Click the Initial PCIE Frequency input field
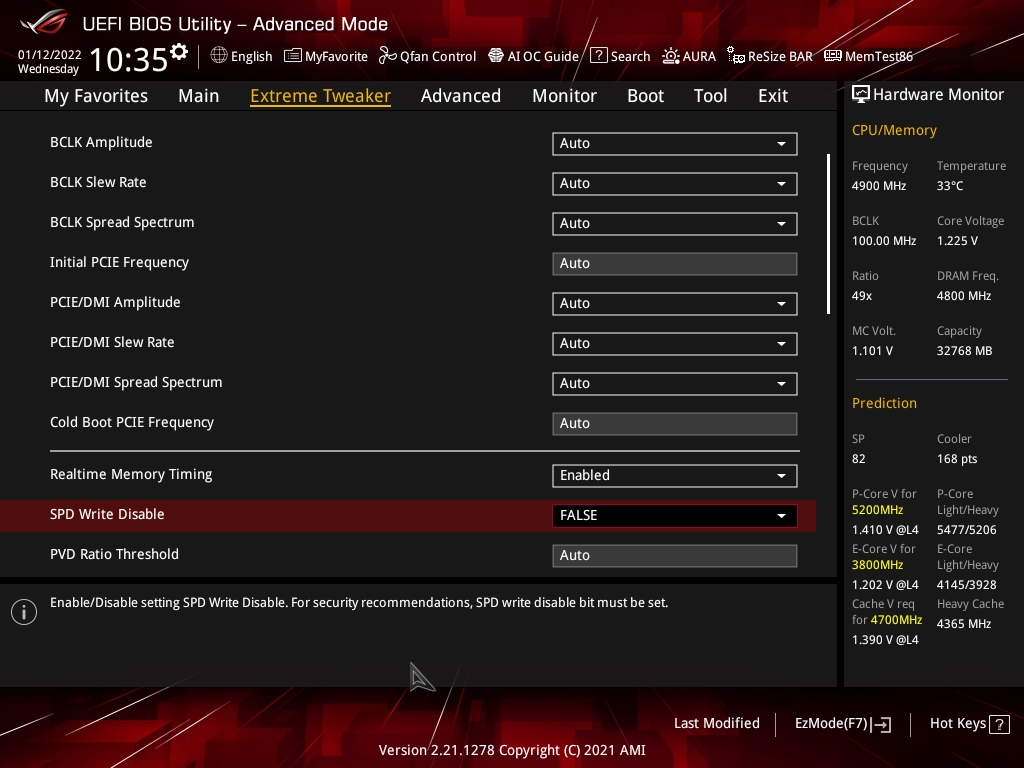Image resolution: width=1024 pixels, height=768 pixels. click(674, 263)
